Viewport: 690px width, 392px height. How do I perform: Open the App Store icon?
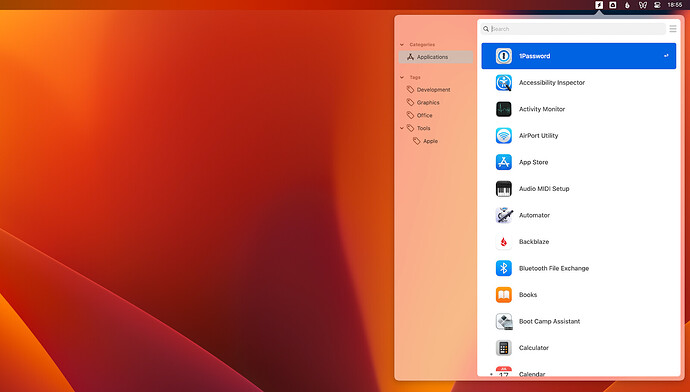(x=503, y=162)
